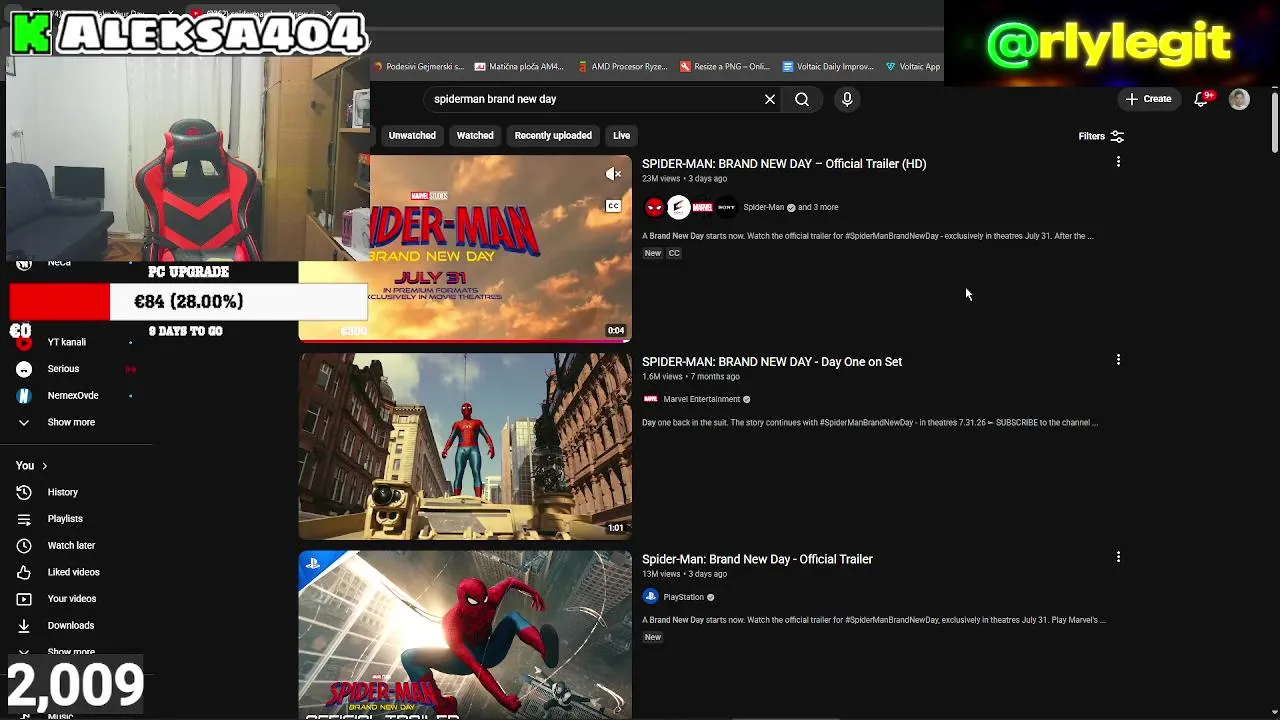The width and height of the screenshot is (1280, 720).
Task: Seek the trailer preview's red progress bar
Action: click(465, 340)
